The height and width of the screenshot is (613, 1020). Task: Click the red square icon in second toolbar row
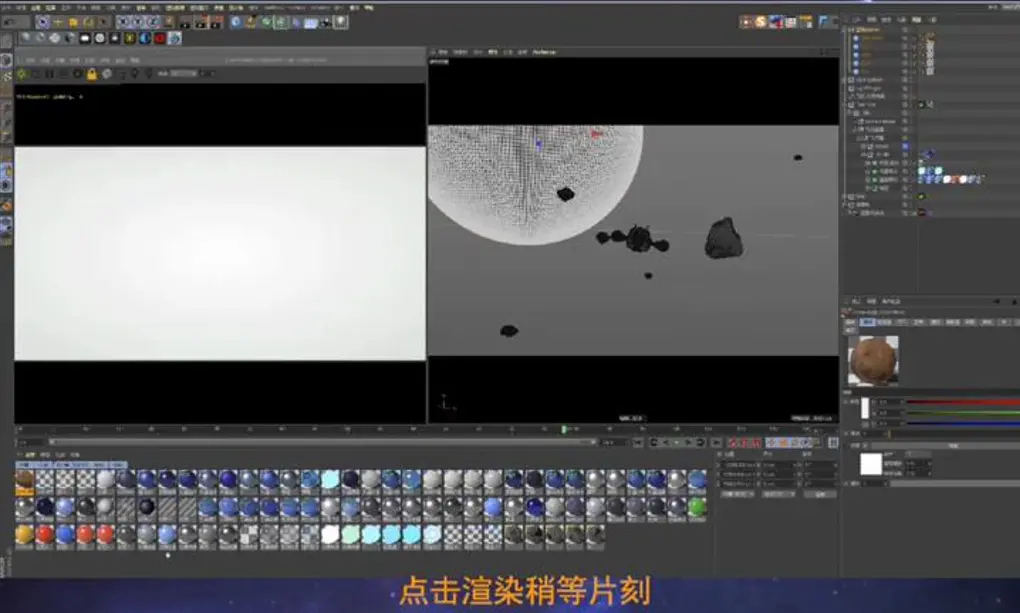tap(159, 38)
